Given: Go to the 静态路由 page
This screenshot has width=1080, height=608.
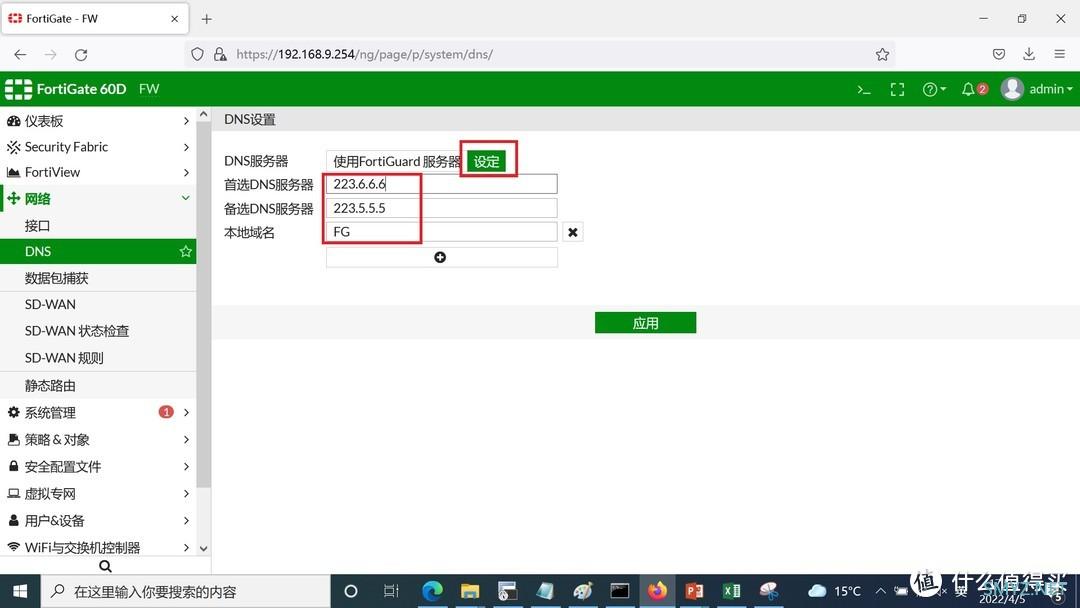Looking at the screenshot, I should pos(50,385).
